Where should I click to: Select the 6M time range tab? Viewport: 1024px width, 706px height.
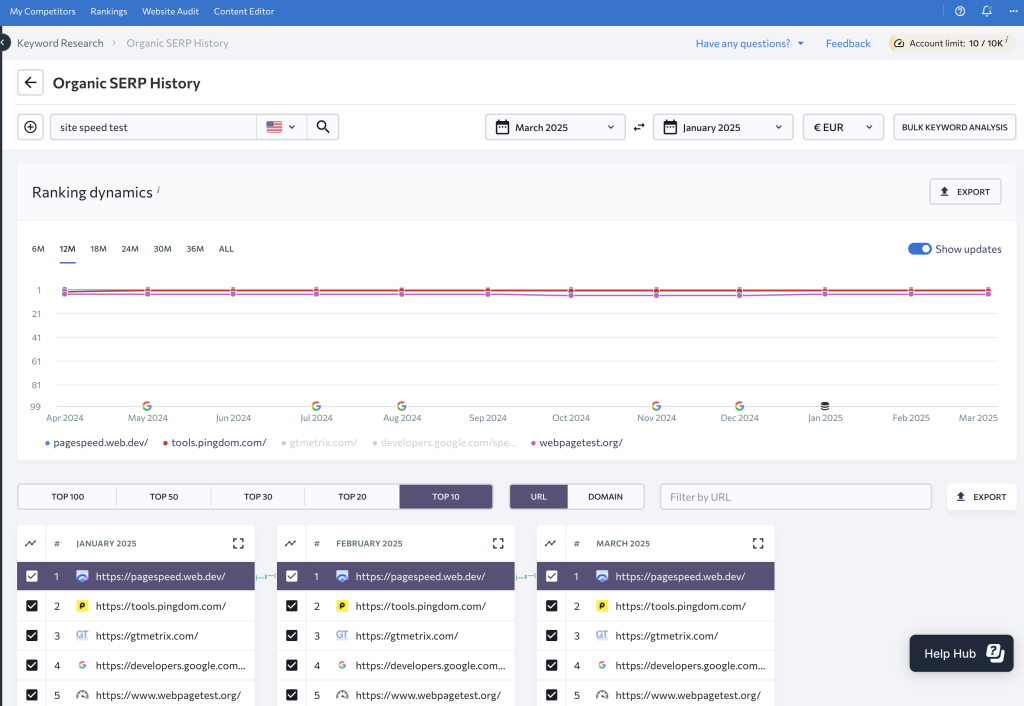coord(39,249)
